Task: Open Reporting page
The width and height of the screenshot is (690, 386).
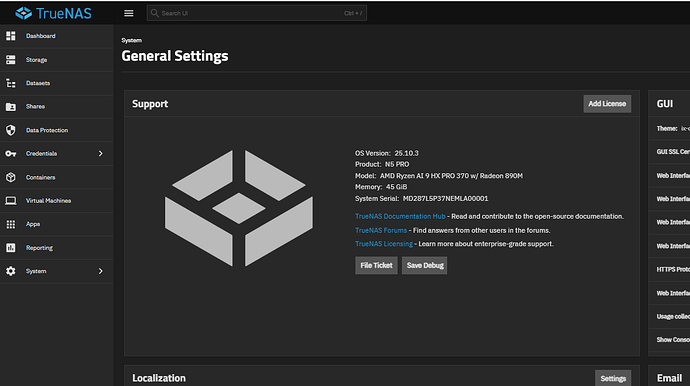Action: click(x=56, y=248)
